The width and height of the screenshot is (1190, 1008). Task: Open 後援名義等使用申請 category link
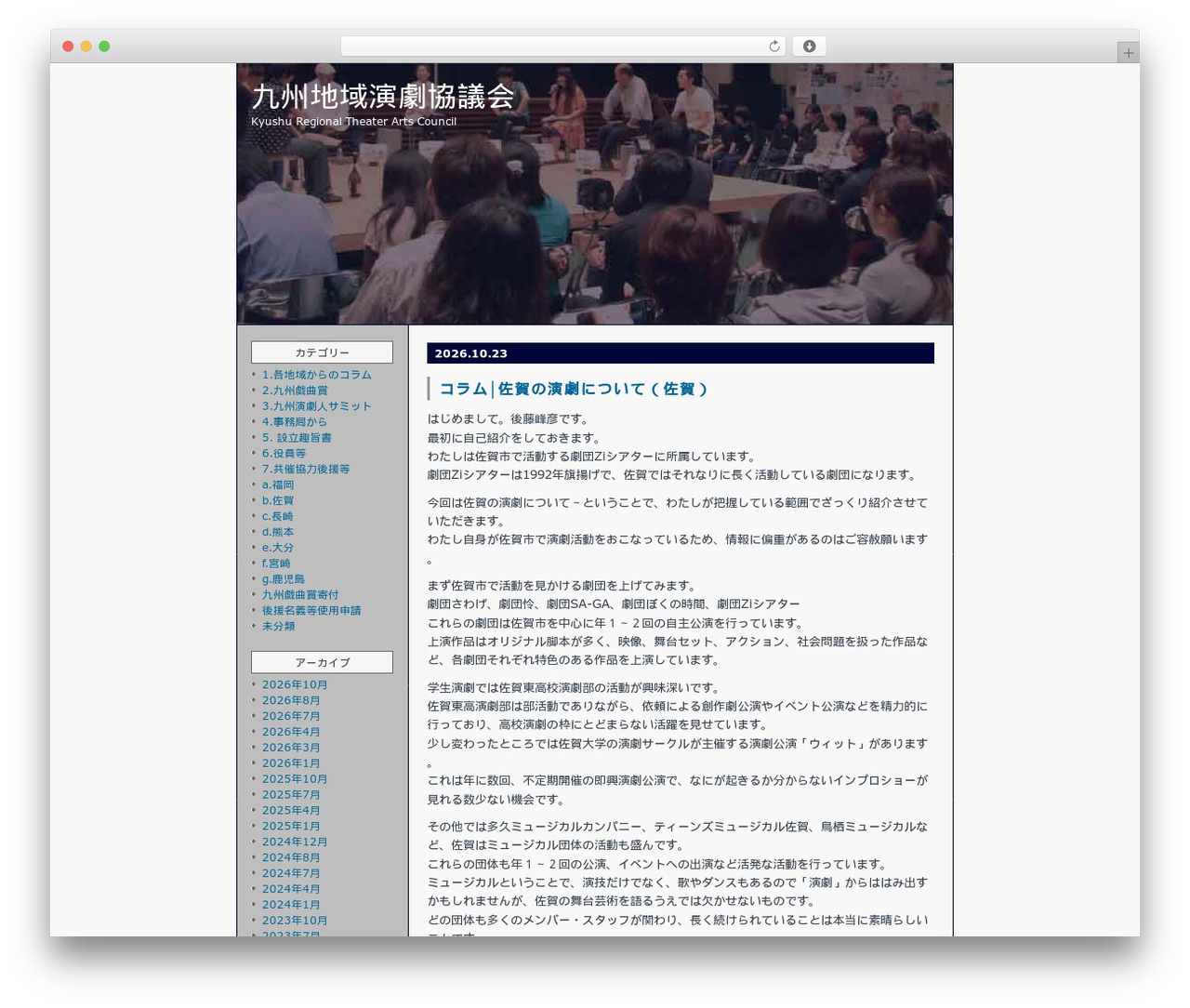pyautogui.click(x=311, y=612)
